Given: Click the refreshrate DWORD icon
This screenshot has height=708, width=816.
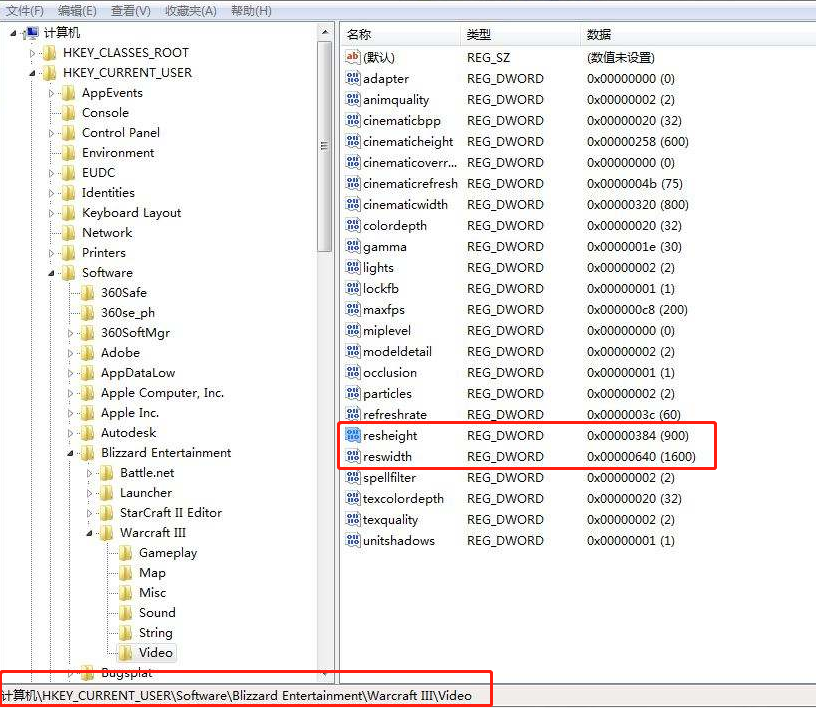Looking at the screenshot, I should tap(352, 414).
